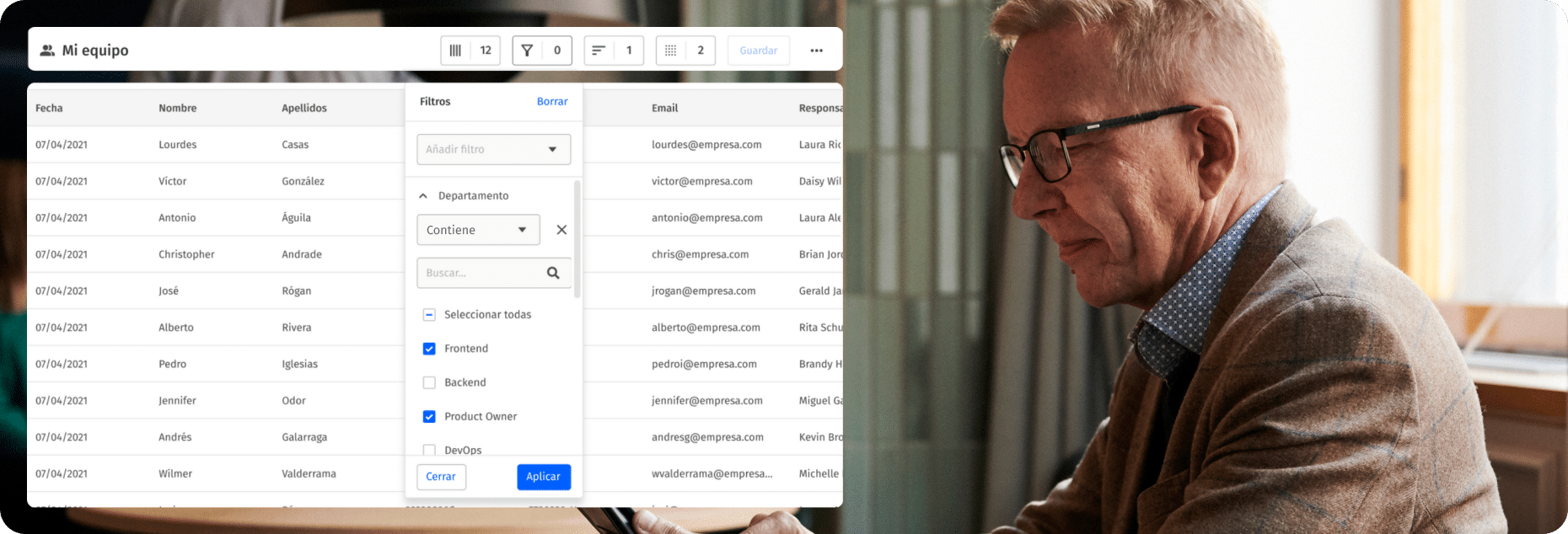
Task: Collapse the Departamento filter section
Action: [423, 195]
